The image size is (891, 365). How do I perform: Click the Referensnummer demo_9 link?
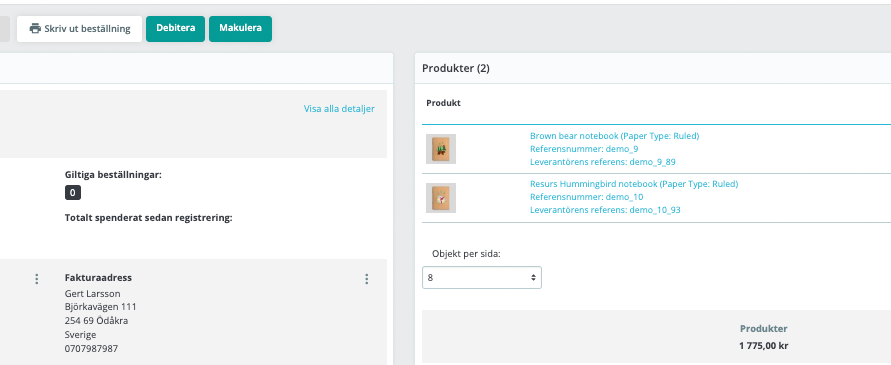584,149
